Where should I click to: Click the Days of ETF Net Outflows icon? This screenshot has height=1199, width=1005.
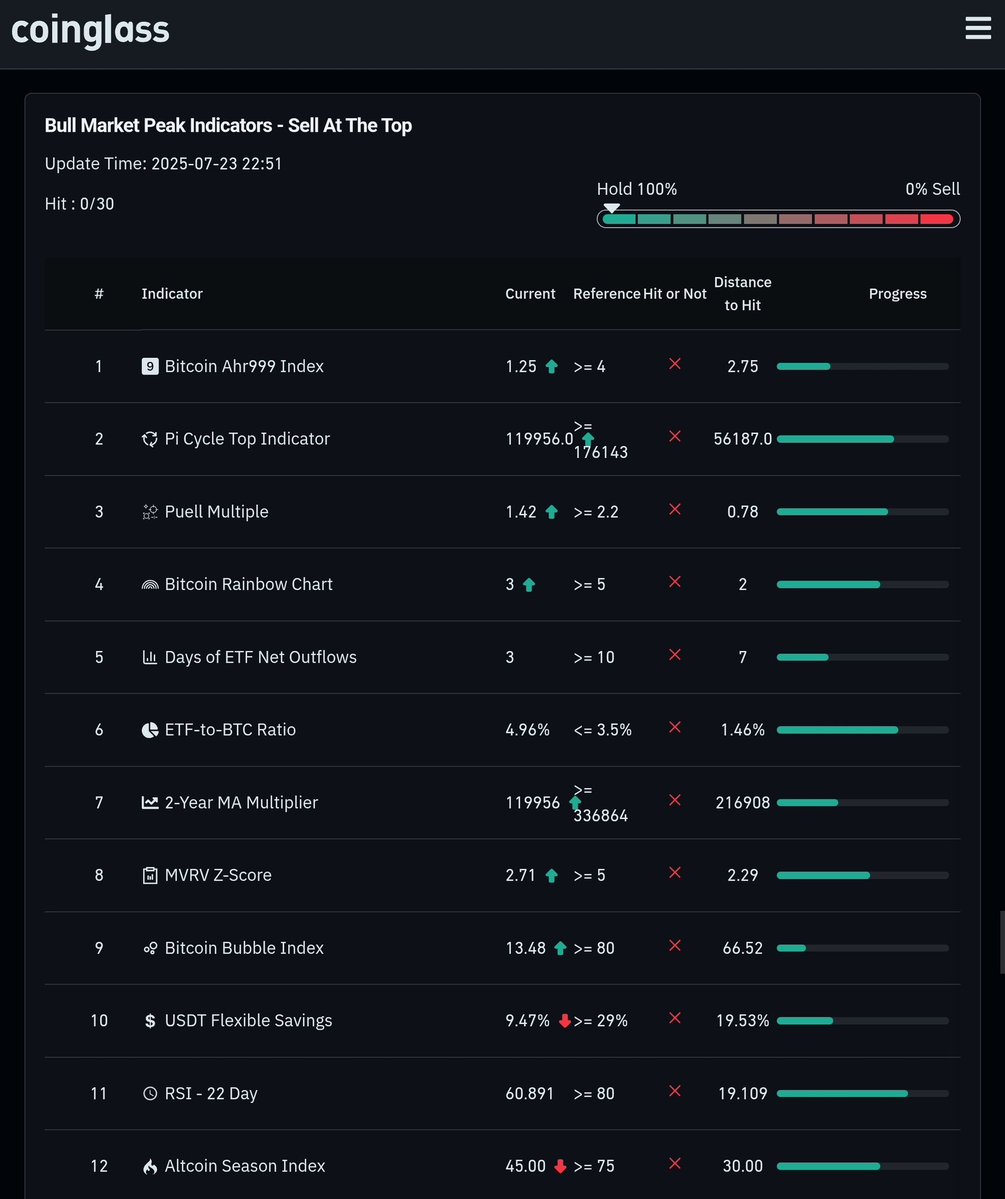(x=150, y=657)
